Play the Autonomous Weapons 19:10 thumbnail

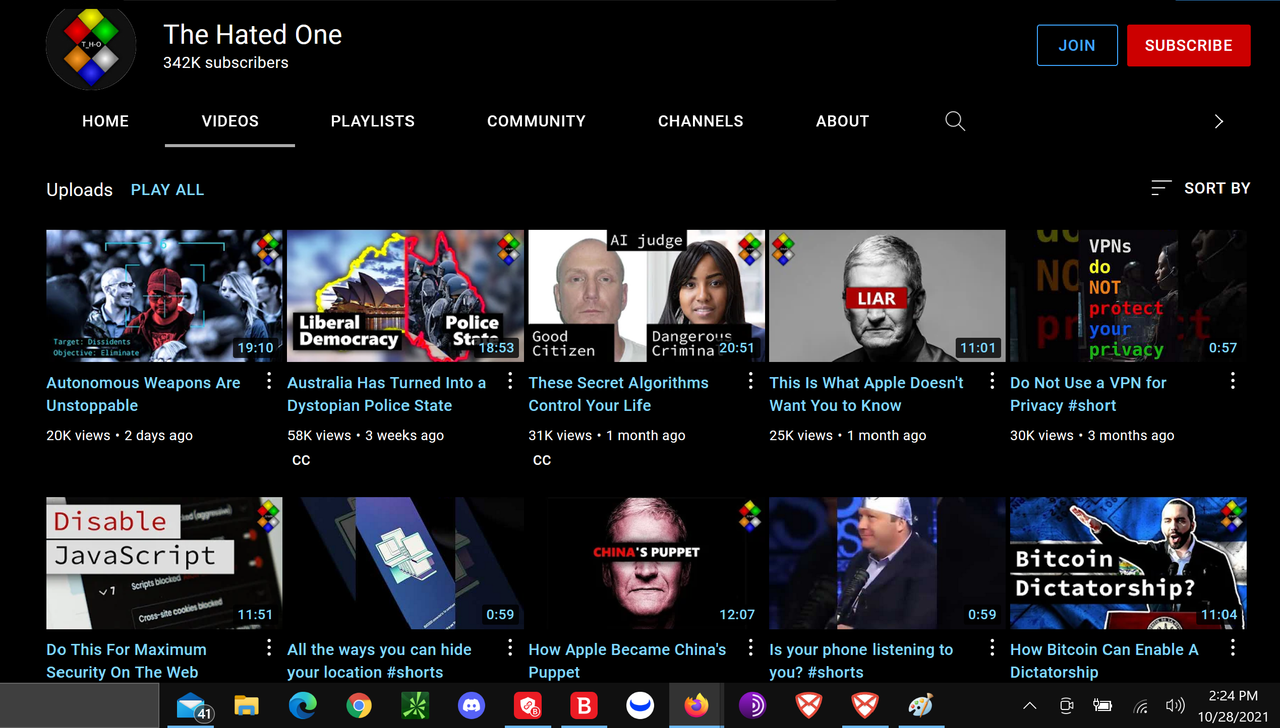pyautogui.click(x=164, y=296)
